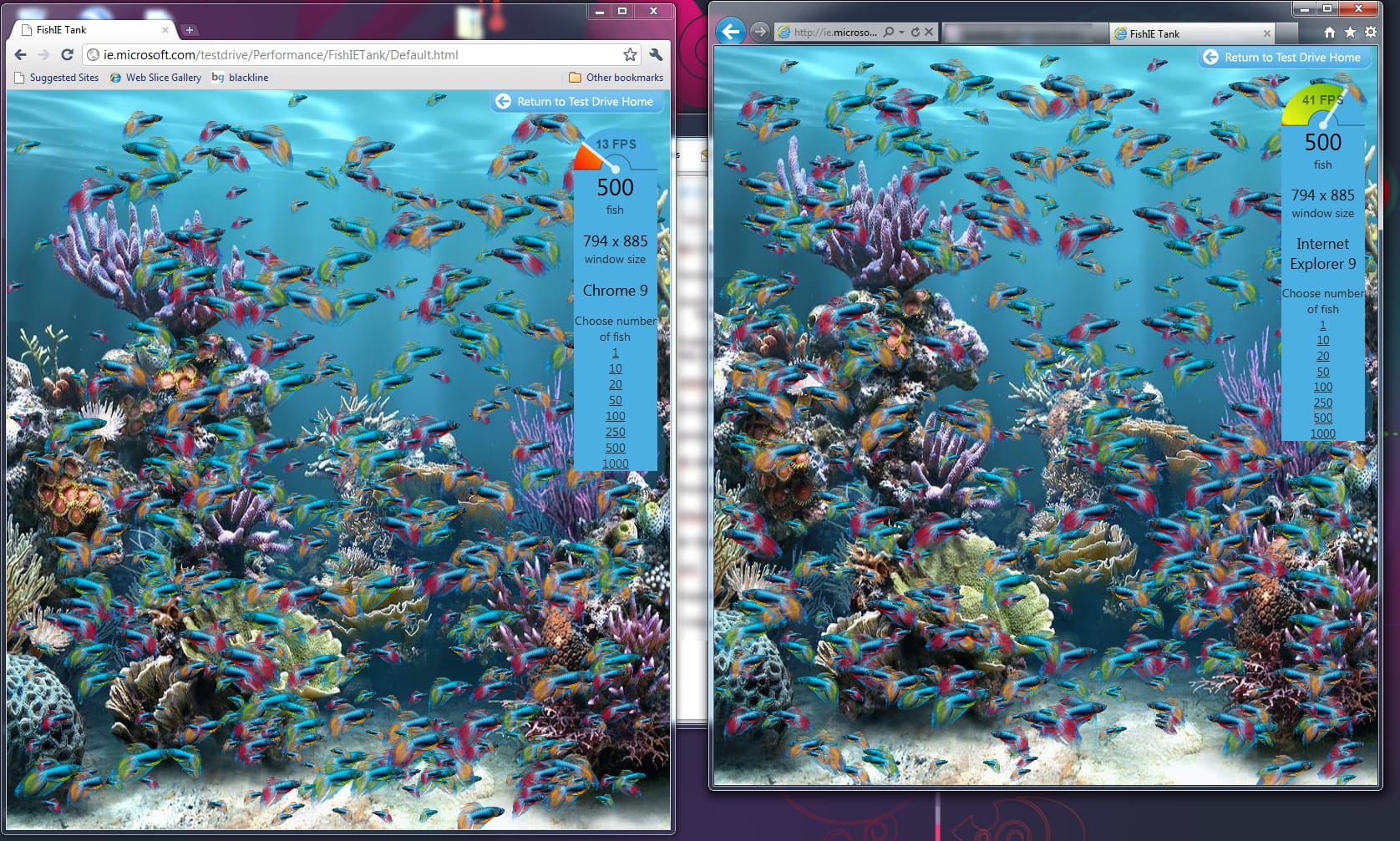Screen dimensions: 1400x841
Task: Open the blackline bookmark
Action: point(240,78)
